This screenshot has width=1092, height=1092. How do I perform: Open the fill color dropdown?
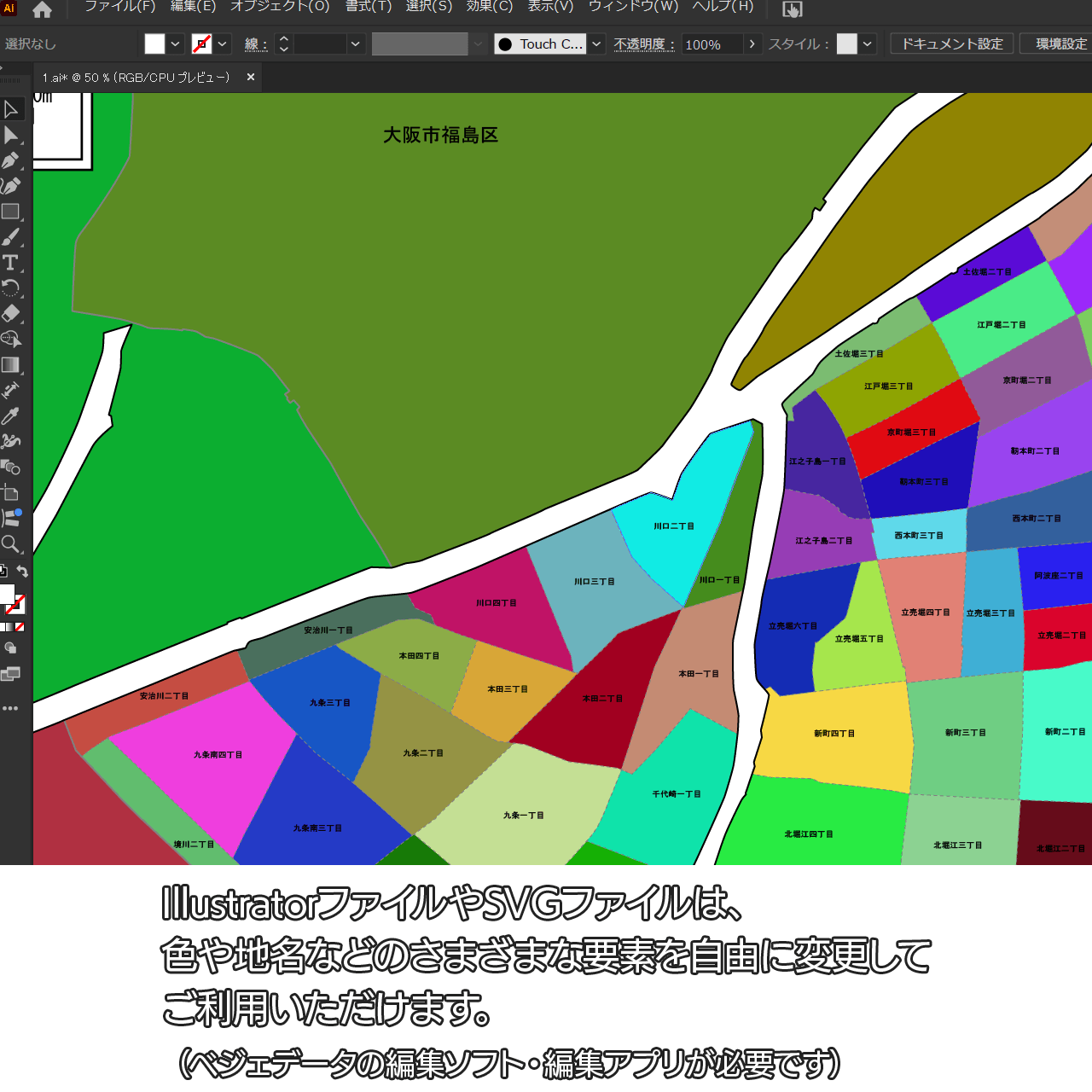[175, 44]
